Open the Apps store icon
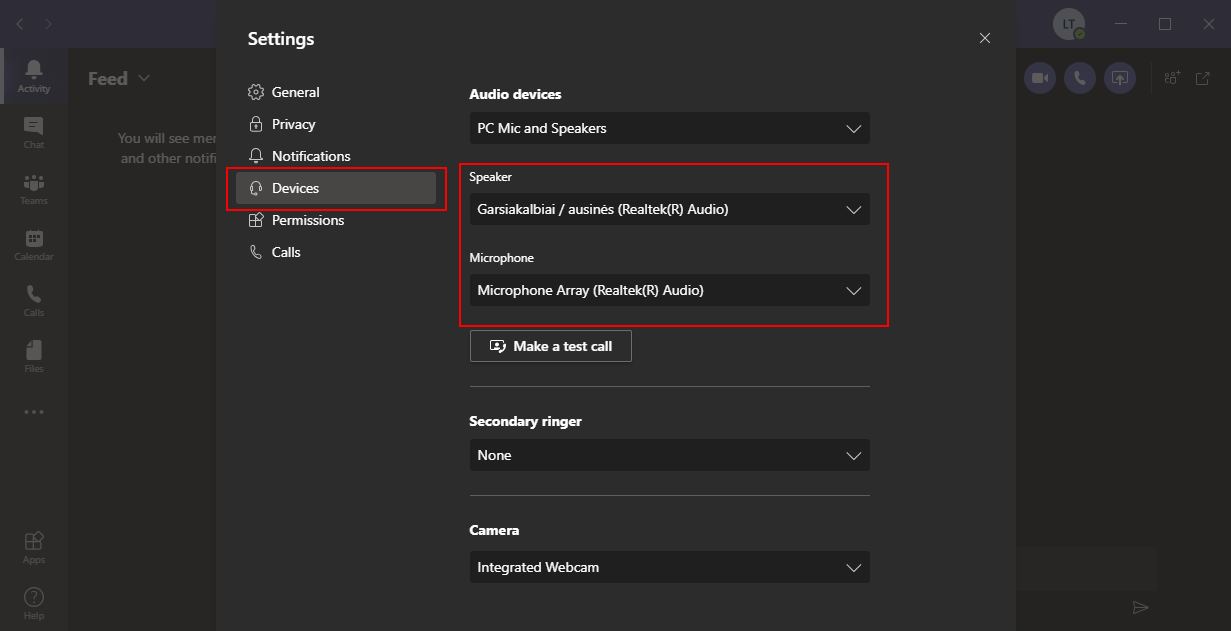1231x631 pixels. (33, 547)
